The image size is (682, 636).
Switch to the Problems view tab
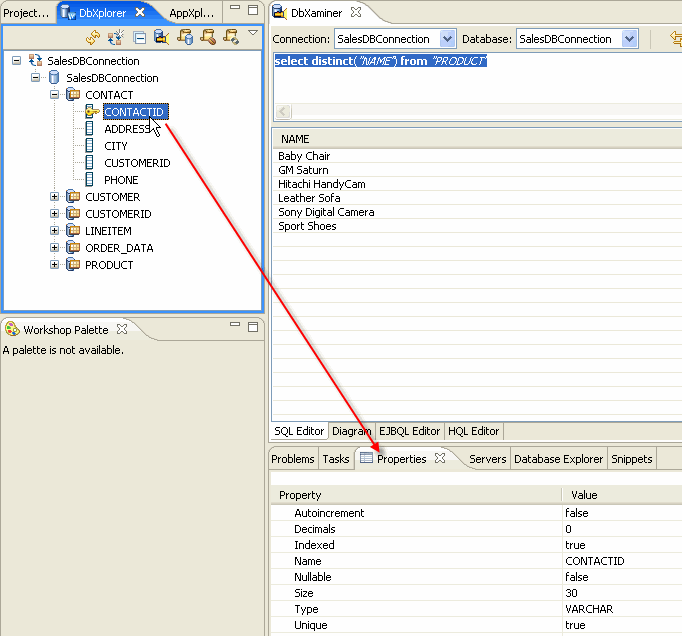(x=293, y=459)
